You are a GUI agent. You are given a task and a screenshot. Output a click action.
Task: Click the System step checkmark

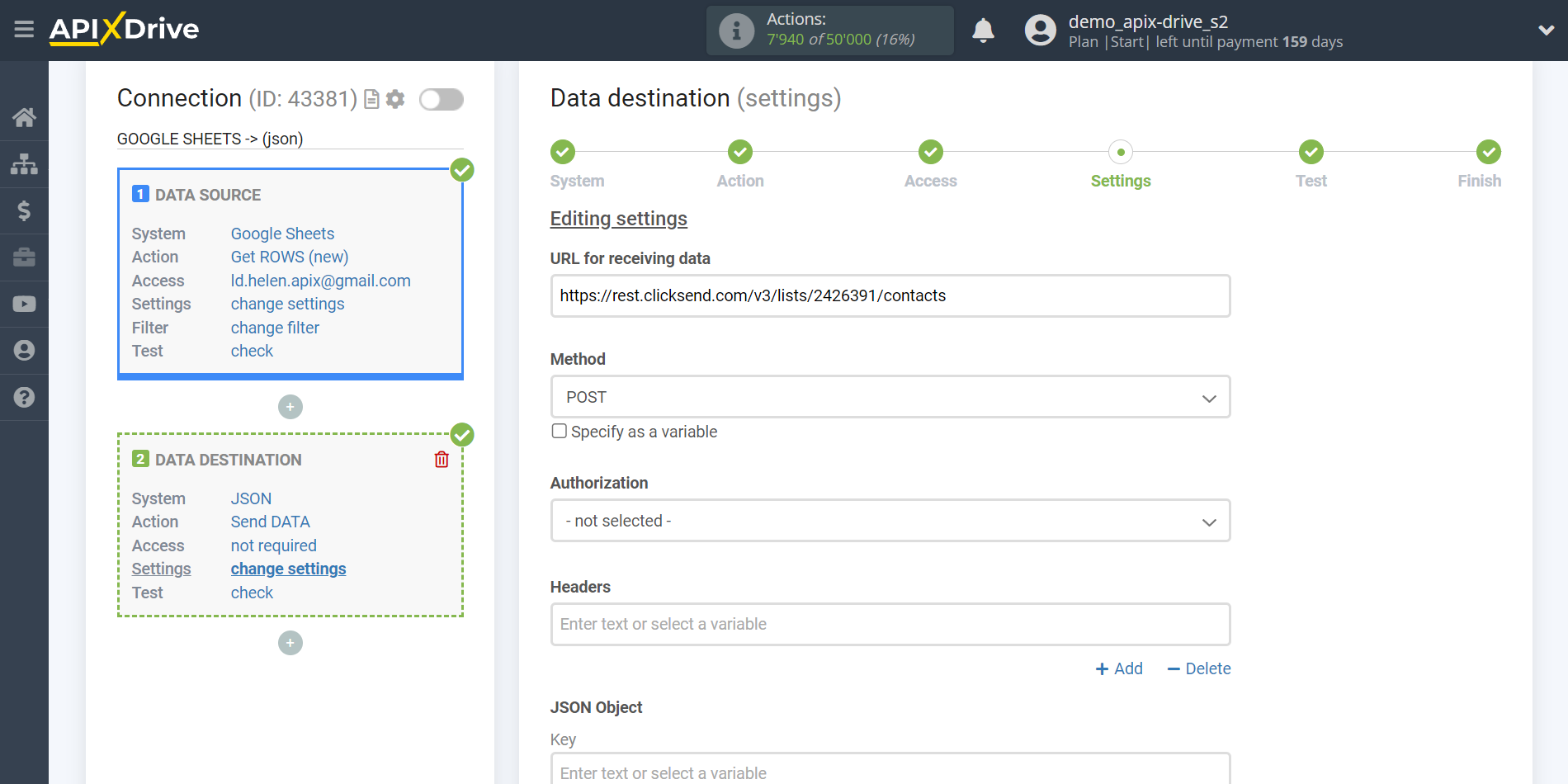(x=563, y=152)
